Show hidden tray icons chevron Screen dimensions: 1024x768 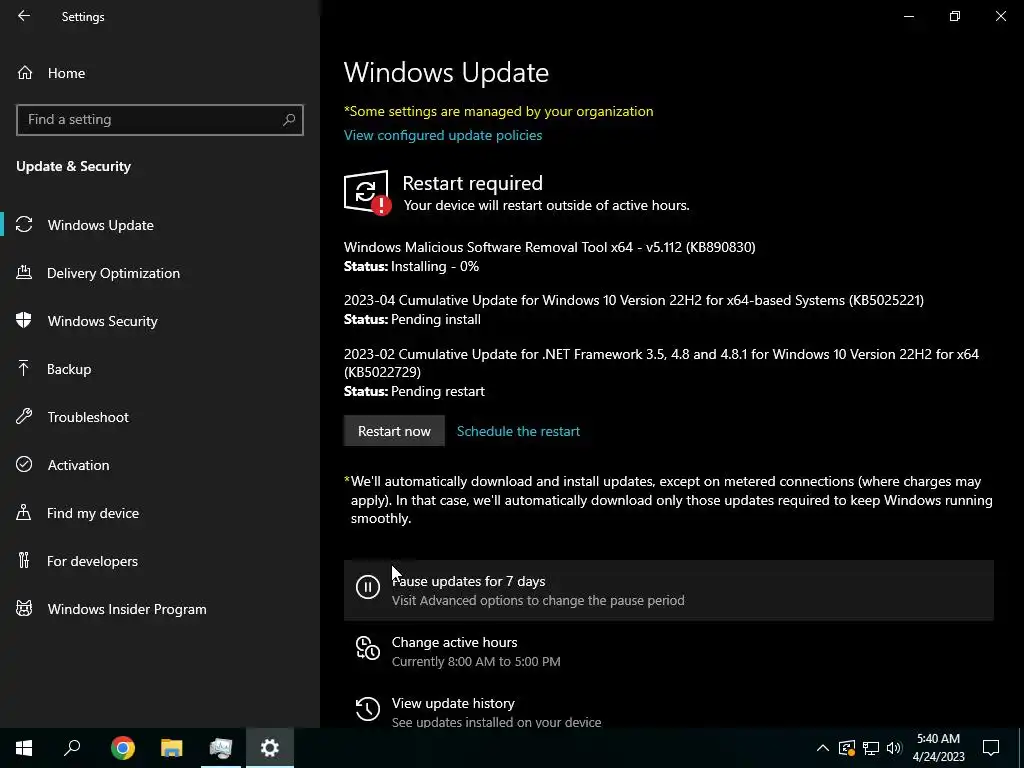coord(823,748)
